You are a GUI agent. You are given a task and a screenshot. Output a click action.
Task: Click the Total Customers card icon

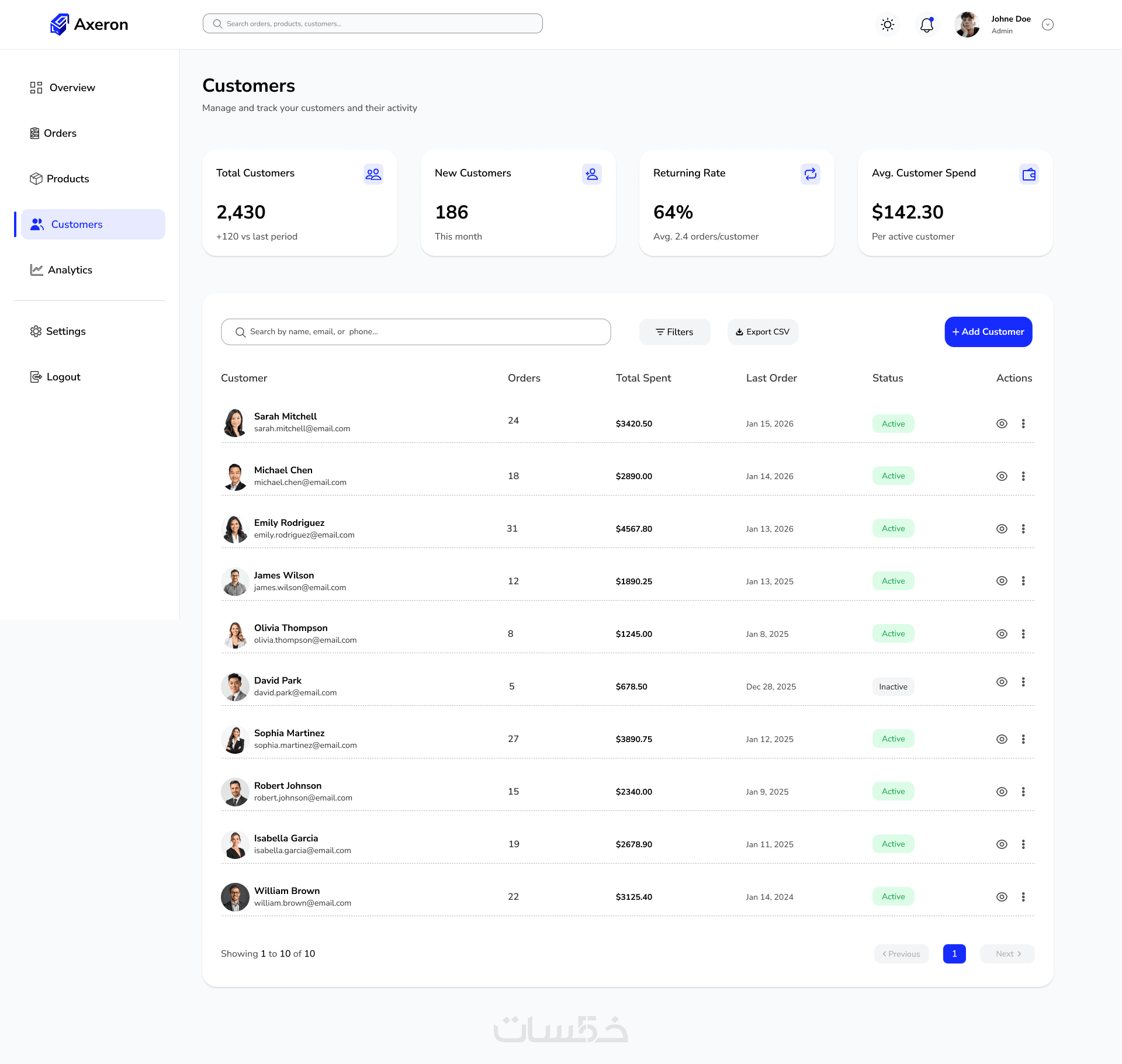point(373,174)
